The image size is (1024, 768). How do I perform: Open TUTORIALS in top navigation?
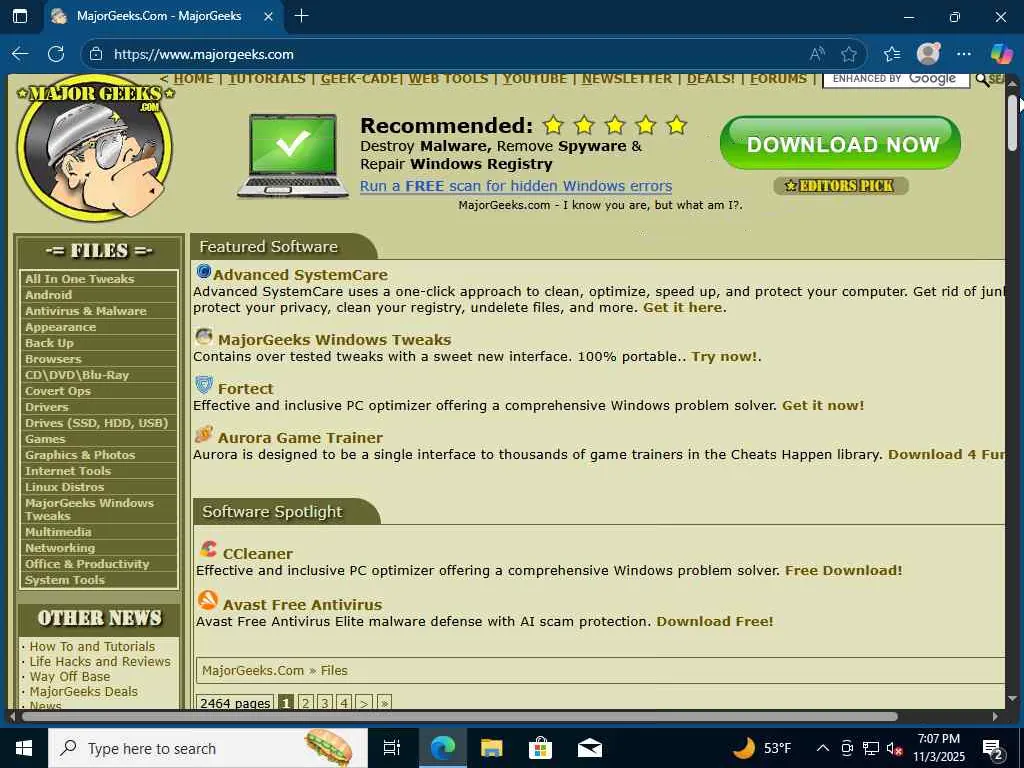coord(266,78)
